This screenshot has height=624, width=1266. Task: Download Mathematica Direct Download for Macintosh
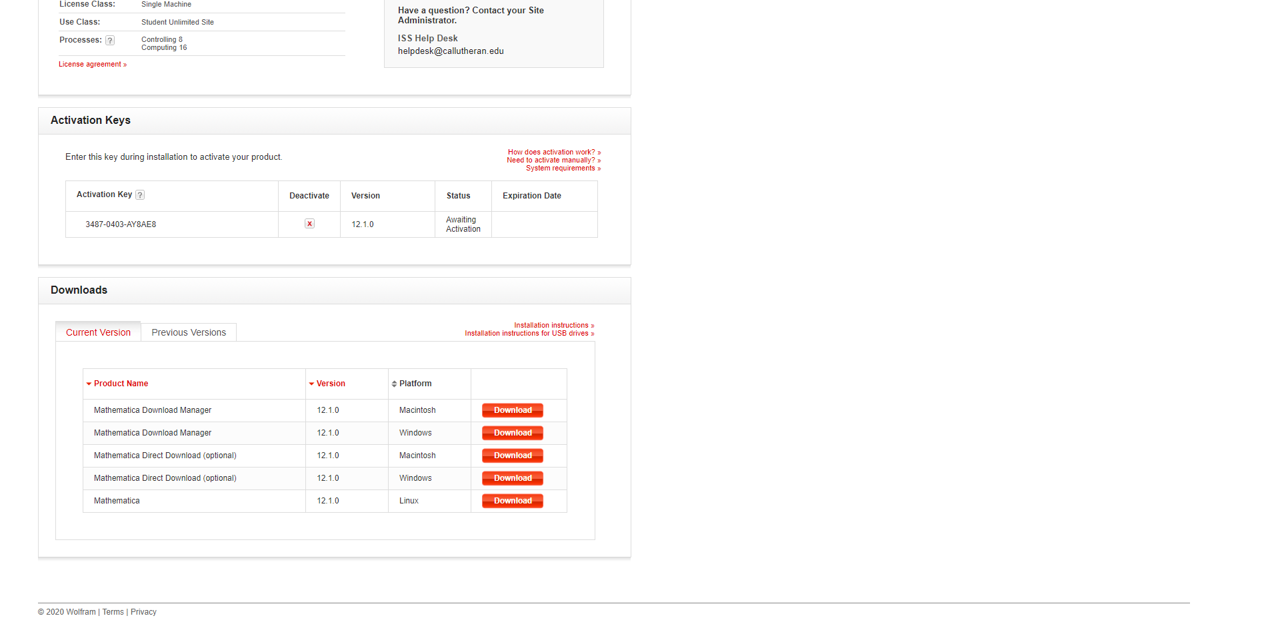pyautogui.click(x=512, y=456)
